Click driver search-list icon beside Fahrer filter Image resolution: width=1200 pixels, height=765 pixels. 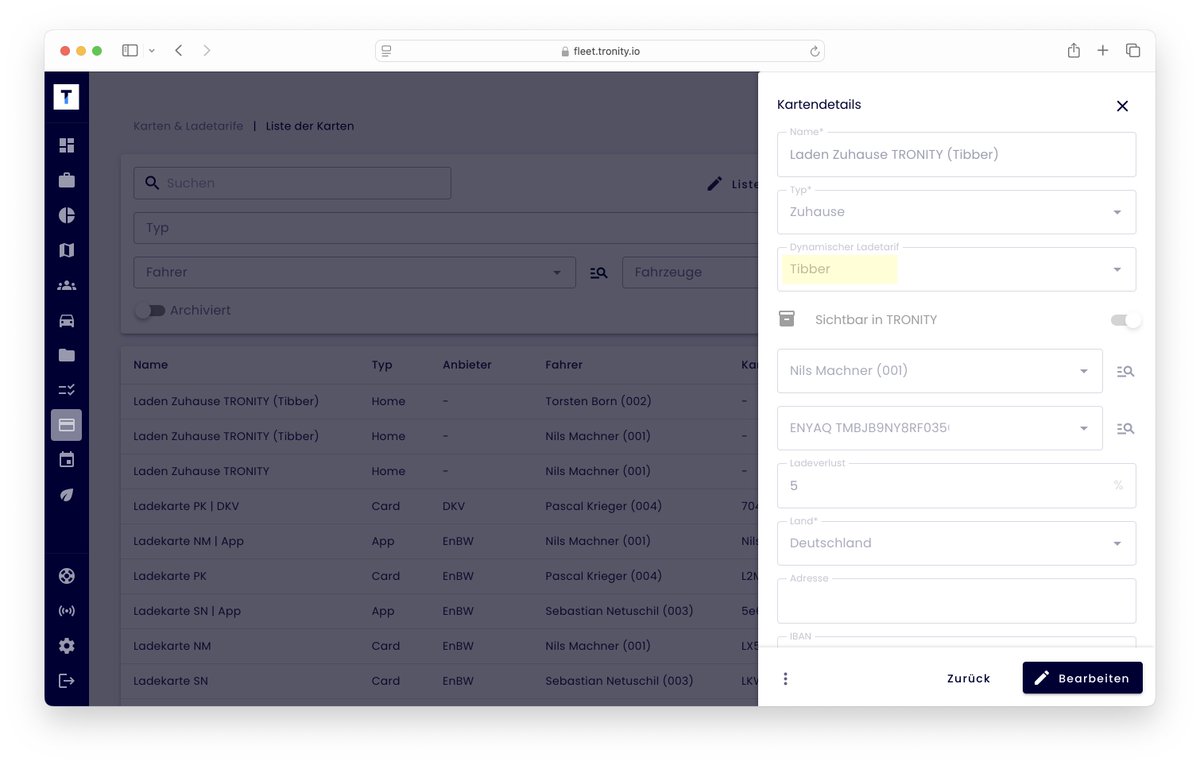point(599,272)
